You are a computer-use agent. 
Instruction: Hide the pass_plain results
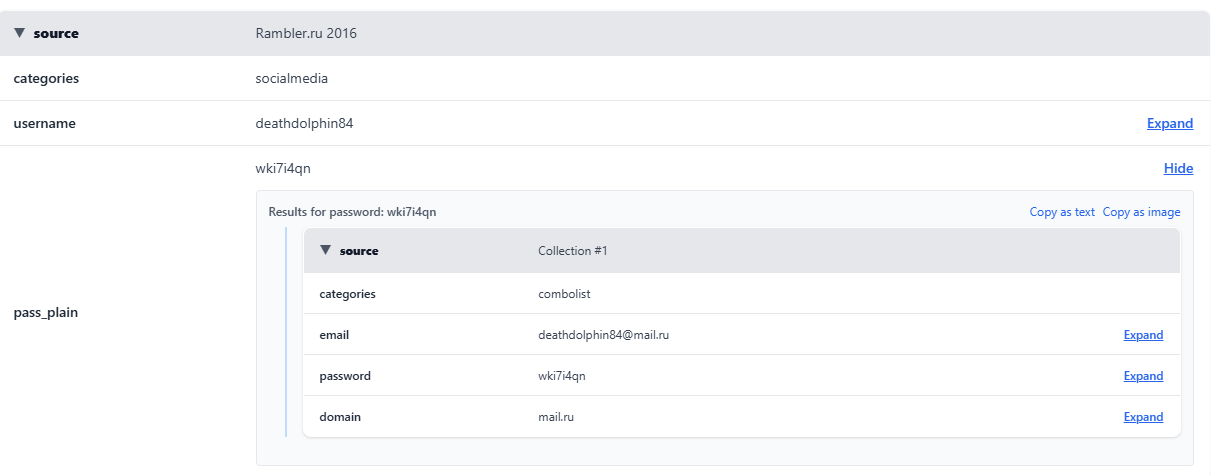click(1178, 169)
